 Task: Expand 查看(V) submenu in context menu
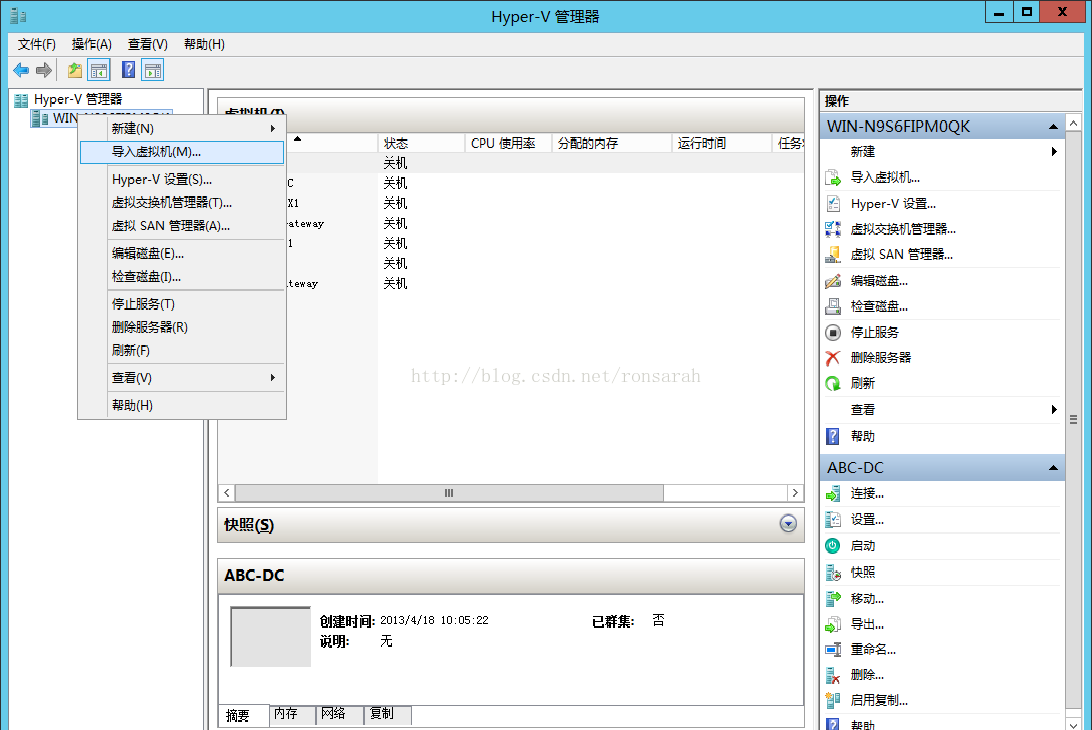[182, 378]
